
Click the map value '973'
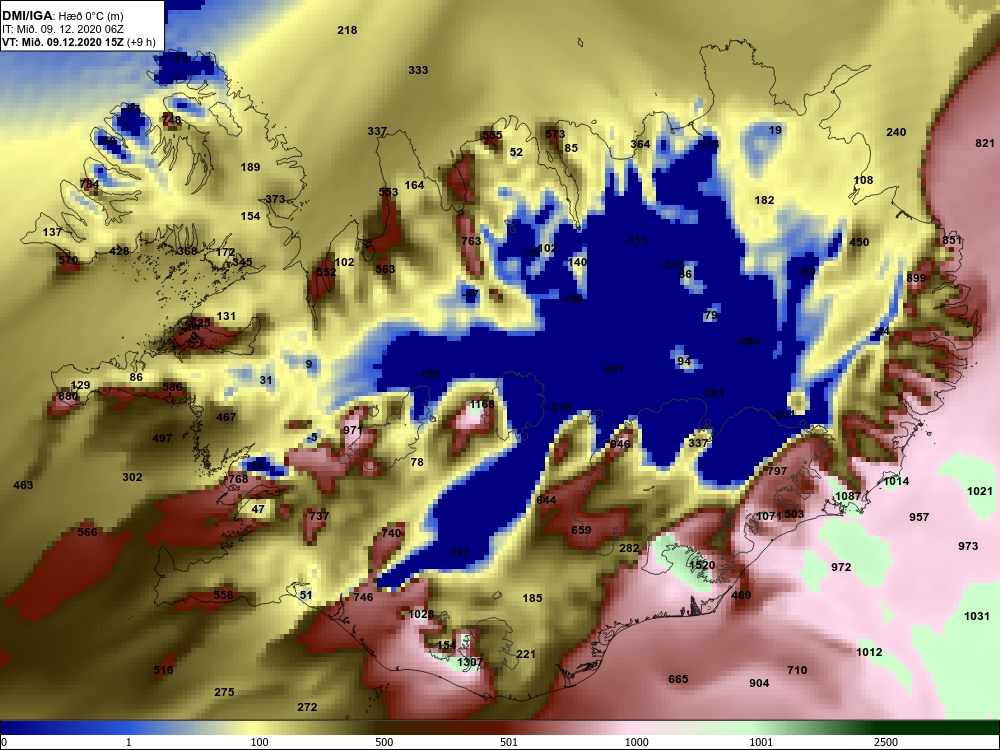(968, 546)
